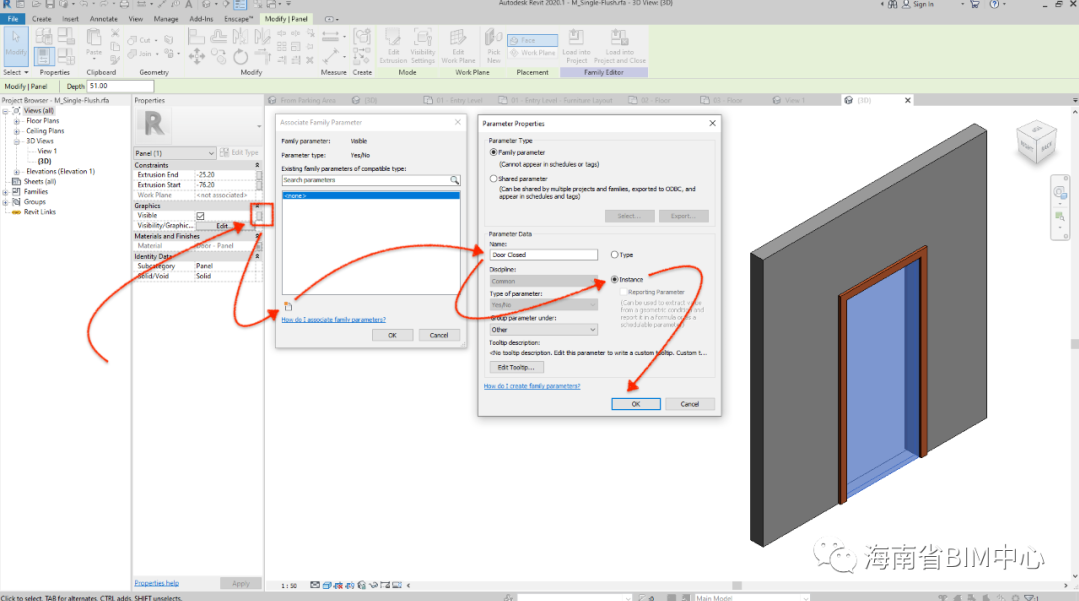Open the 'How do I associate family parameters' link

click(x=333, y=319)
